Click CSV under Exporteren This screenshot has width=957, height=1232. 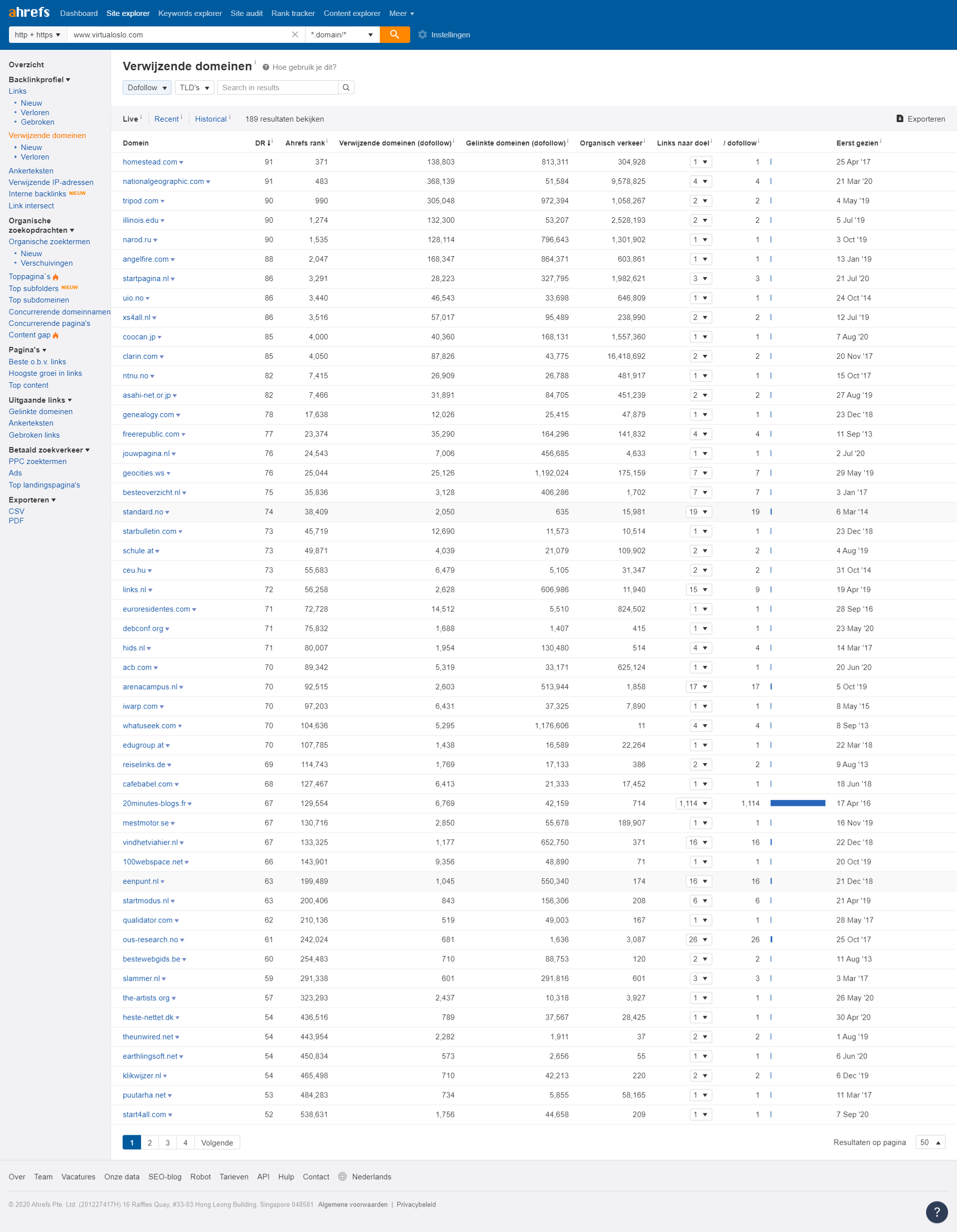(x=16, y=511)
